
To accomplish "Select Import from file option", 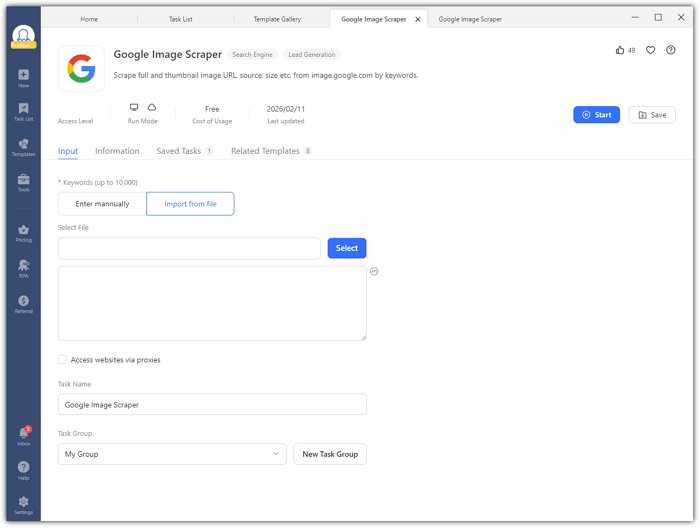I will pos(190,204).
